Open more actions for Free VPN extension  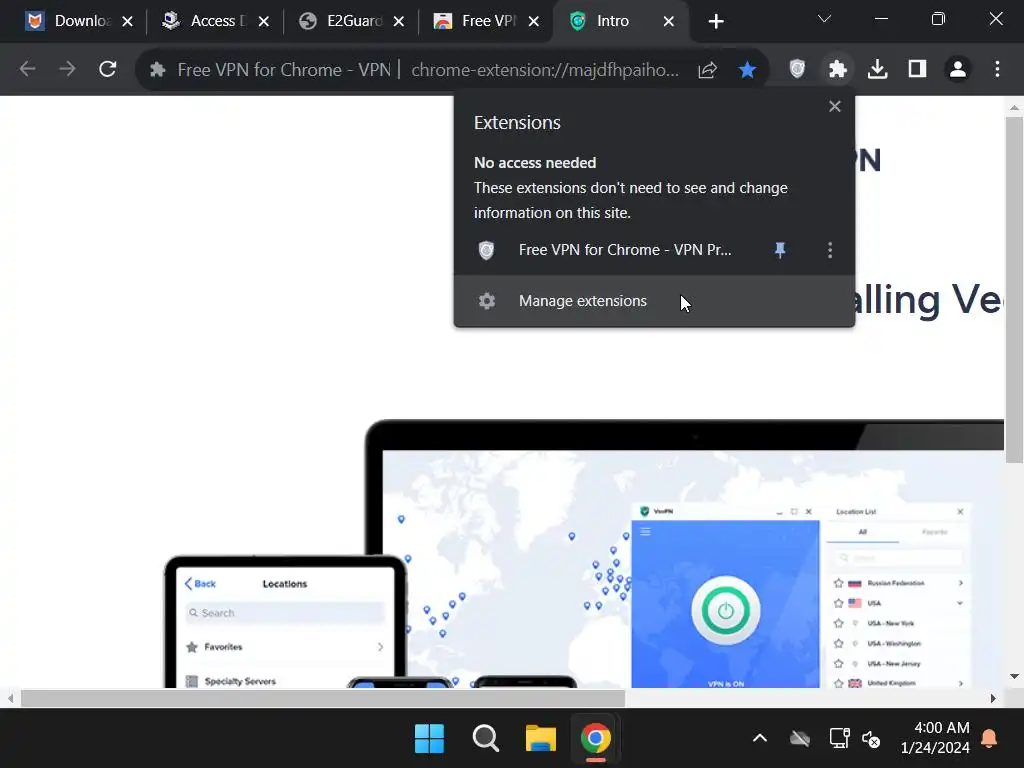click(829, 250)
